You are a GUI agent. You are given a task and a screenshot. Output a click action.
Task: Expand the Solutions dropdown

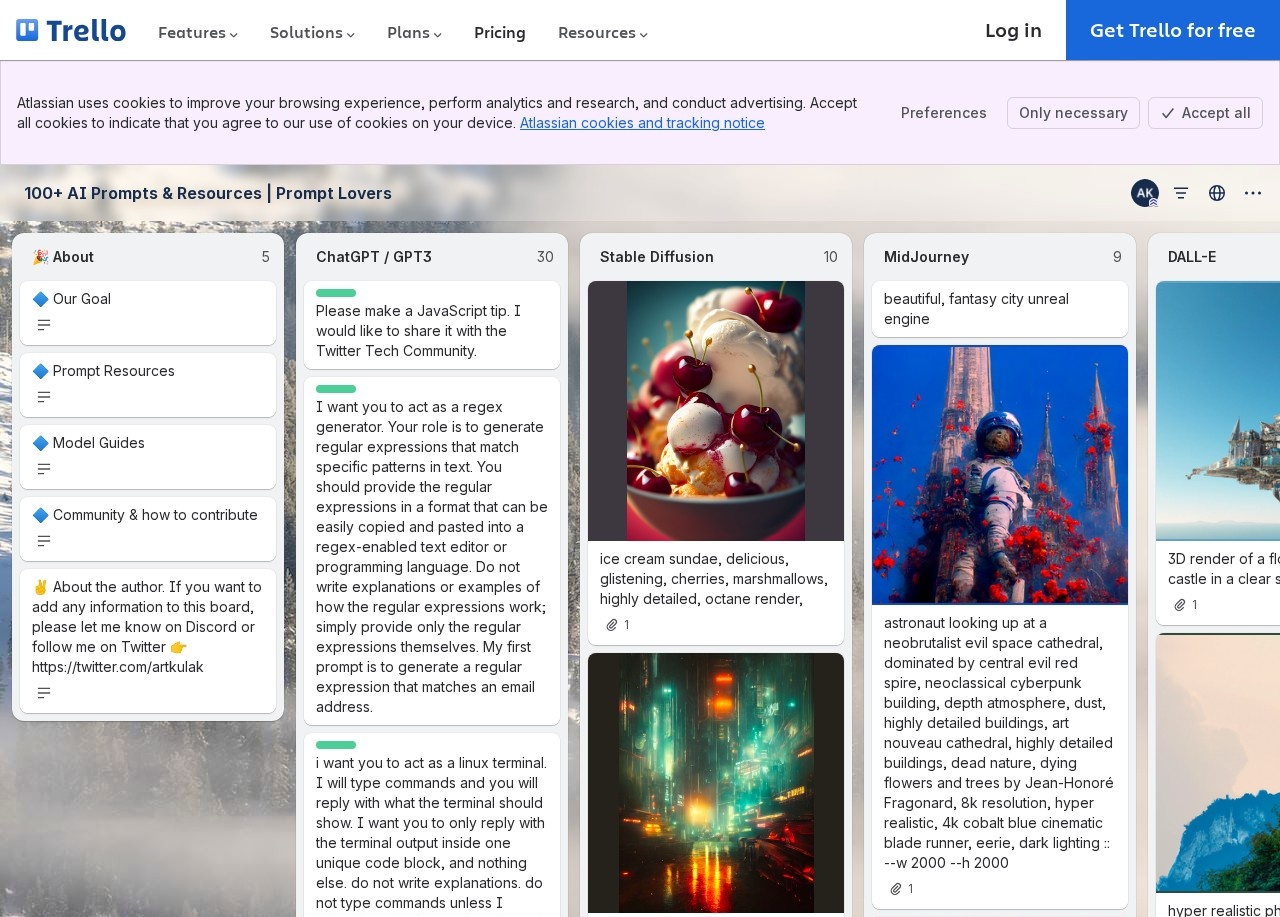312,33
